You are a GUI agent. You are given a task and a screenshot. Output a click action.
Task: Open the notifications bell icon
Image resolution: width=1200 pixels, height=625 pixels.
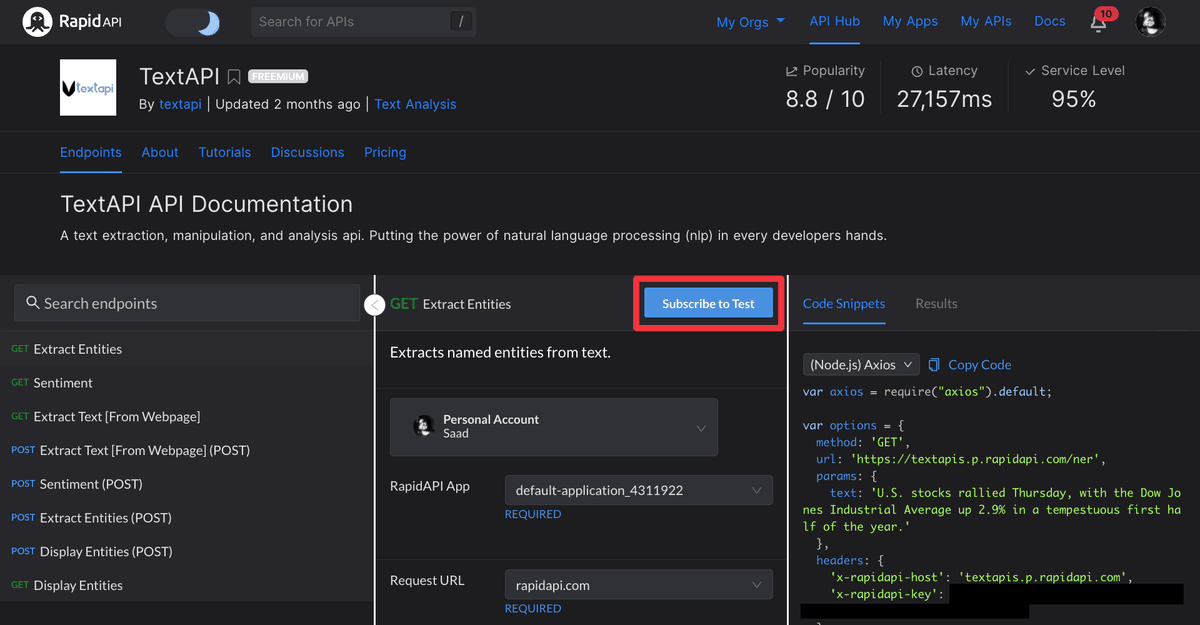1099,22
